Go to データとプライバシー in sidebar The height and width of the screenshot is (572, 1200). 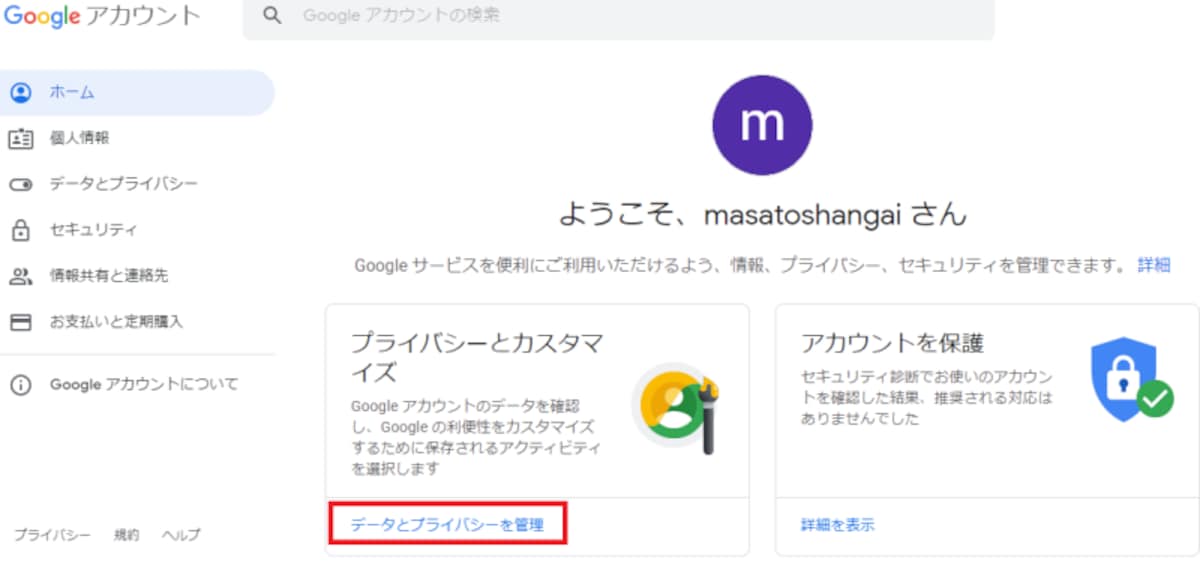tap(124, 184)
